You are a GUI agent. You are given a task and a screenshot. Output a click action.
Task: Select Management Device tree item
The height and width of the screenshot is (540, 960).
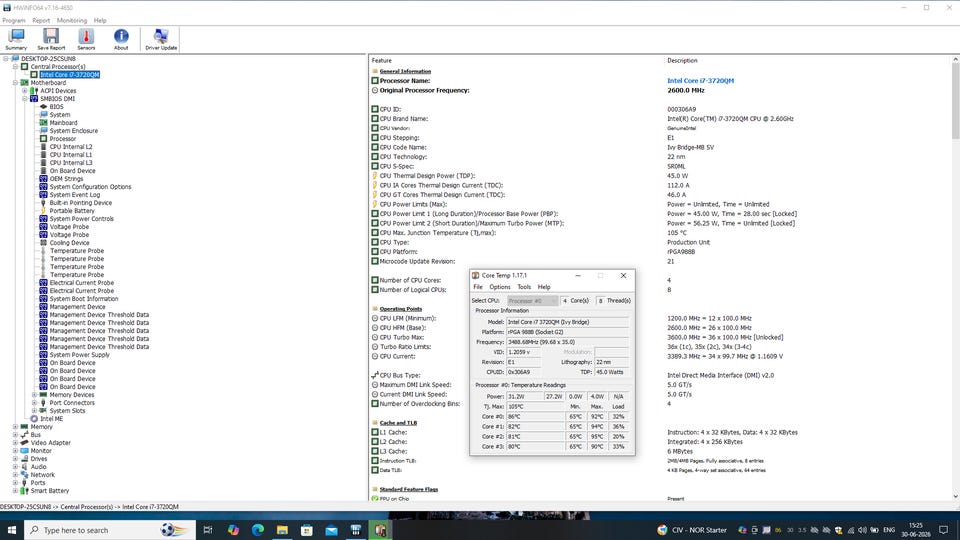coord(77,307)
